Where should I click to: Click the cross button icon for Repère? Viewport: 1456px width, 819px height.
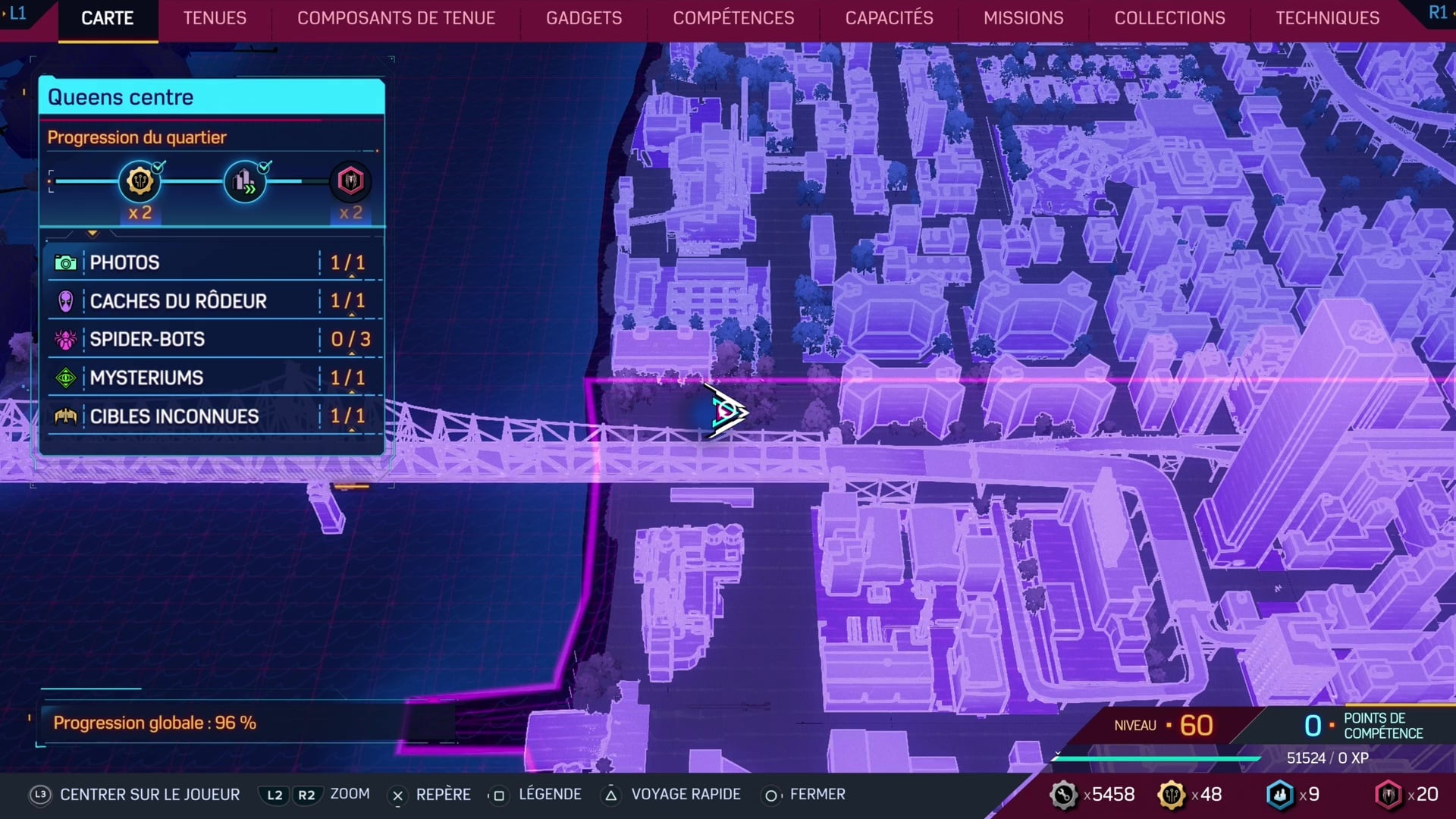[397, 795]
